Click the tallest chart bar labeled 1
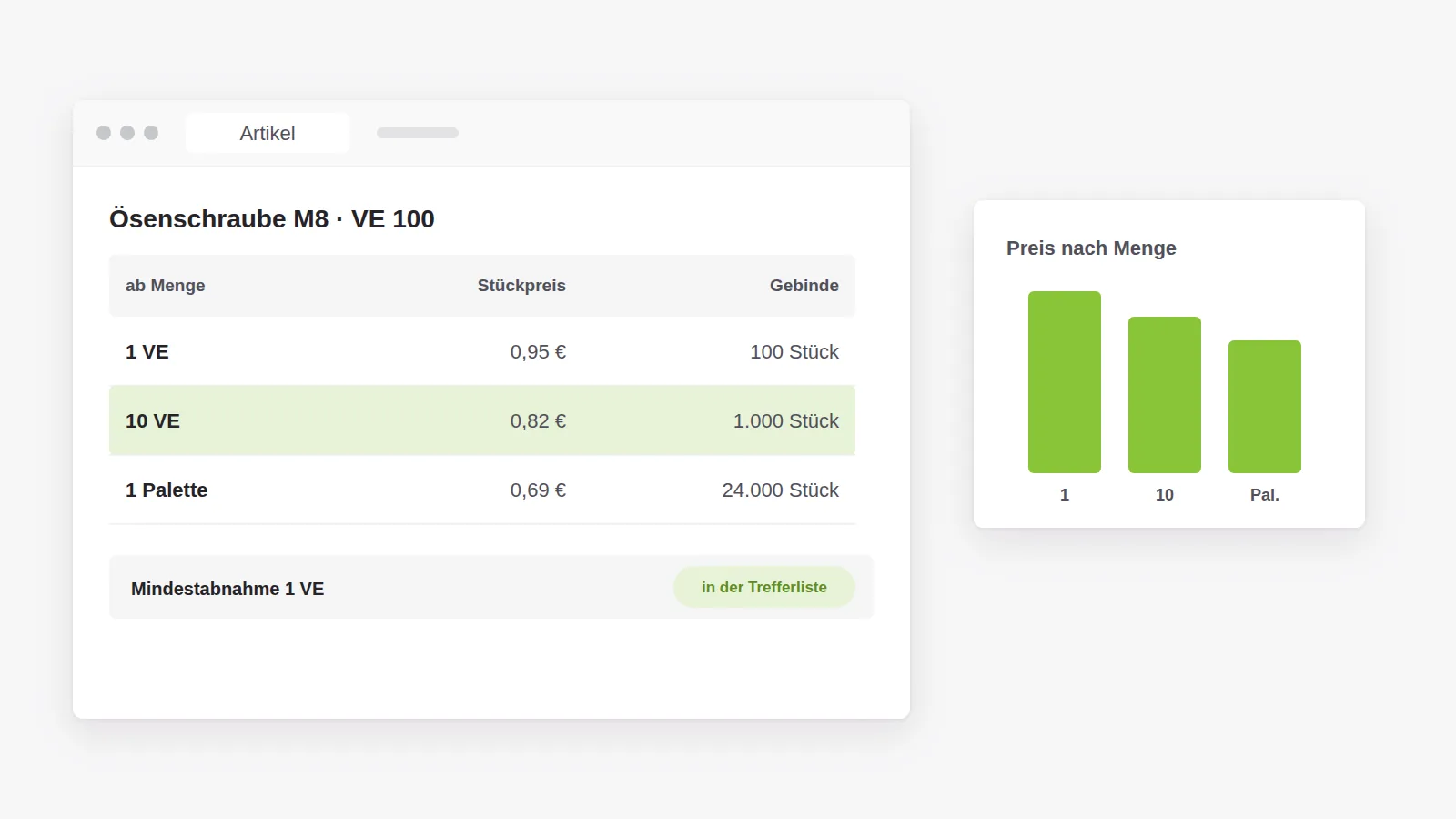Image resolution: width=1456 pixels, height=819 pixels. tap(1065, 382)
